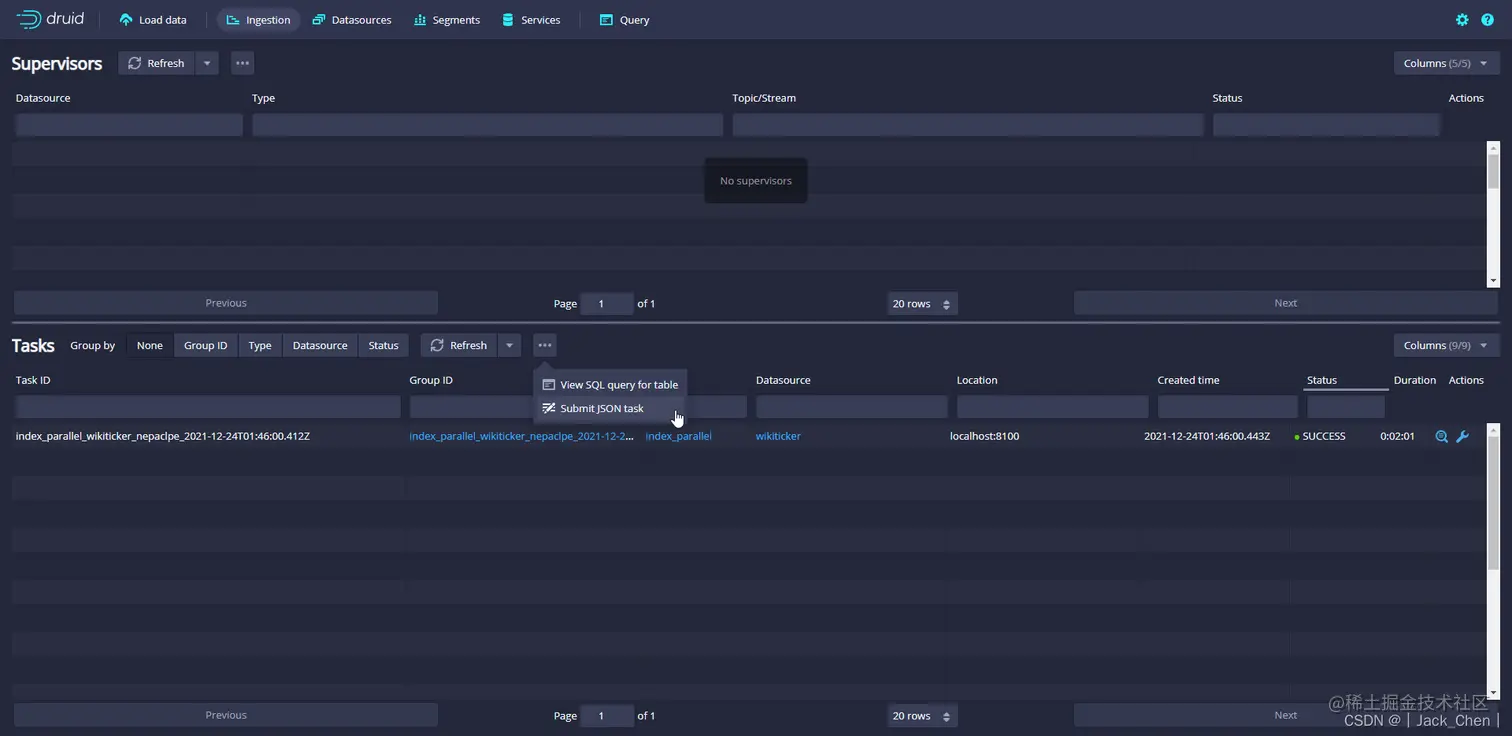Image resolution: width=1512 pixels, height=736 pixels.
Task: Click Tasks Previous page button
Action: (x=226, y=715)
